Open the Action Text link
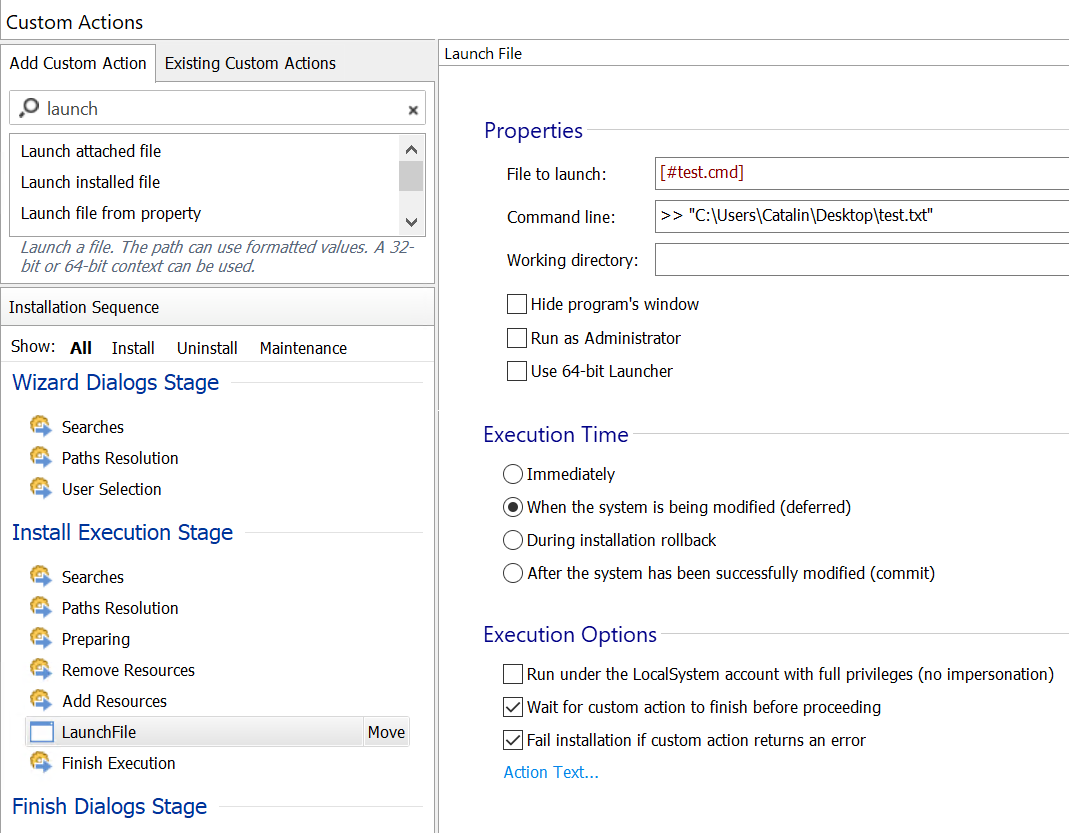 (x=551, y=772)
